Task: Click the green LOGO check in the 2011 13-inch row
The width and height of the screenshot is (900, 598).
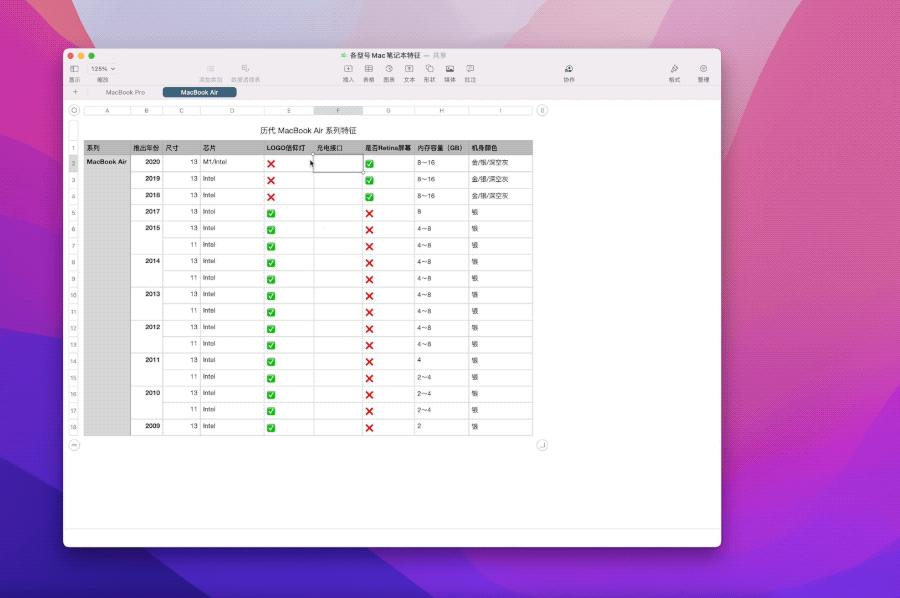Action: click(x=271, y=362)
